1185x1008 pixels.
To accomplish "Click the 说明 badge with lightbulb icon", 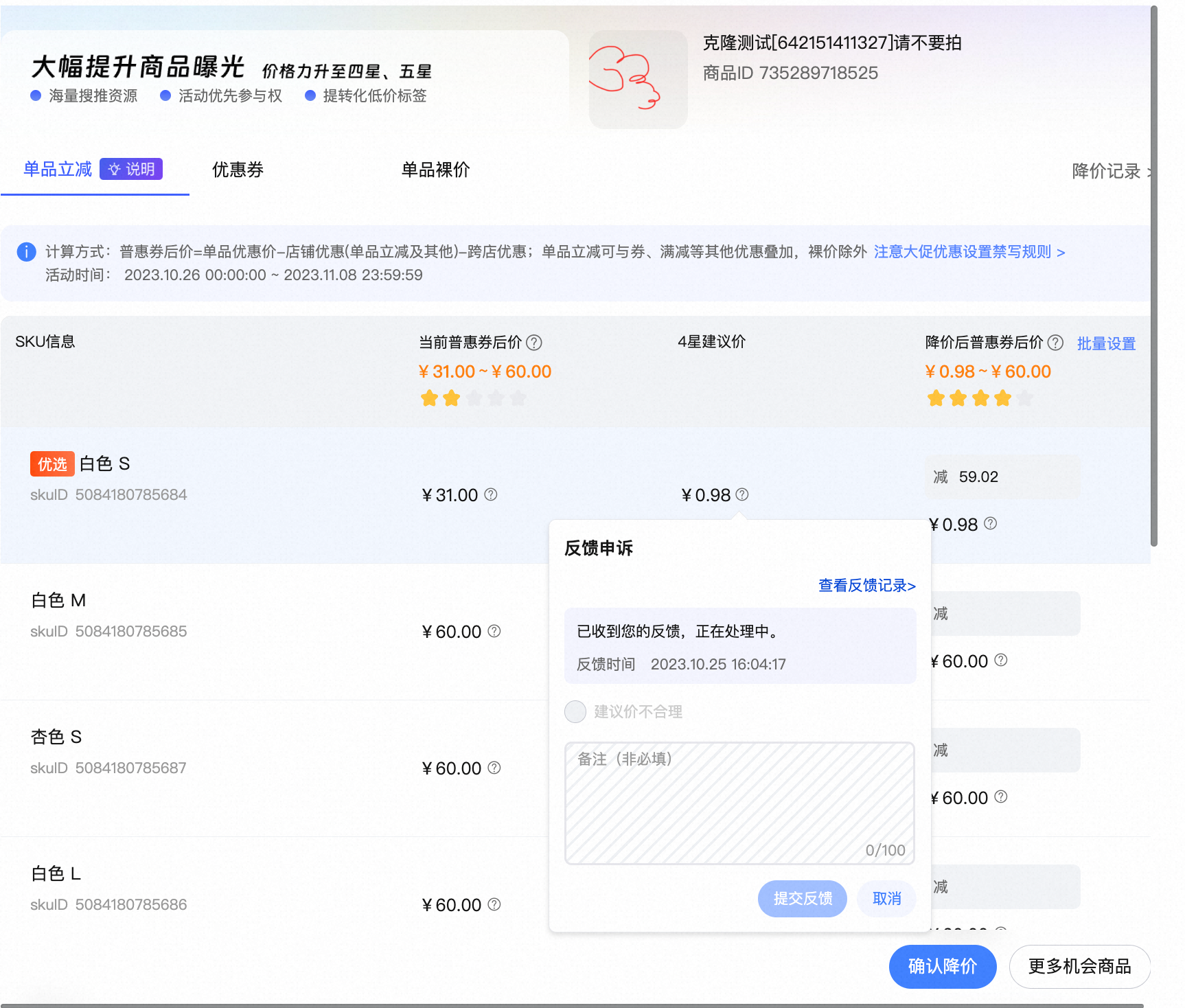I will pos(131,169).
